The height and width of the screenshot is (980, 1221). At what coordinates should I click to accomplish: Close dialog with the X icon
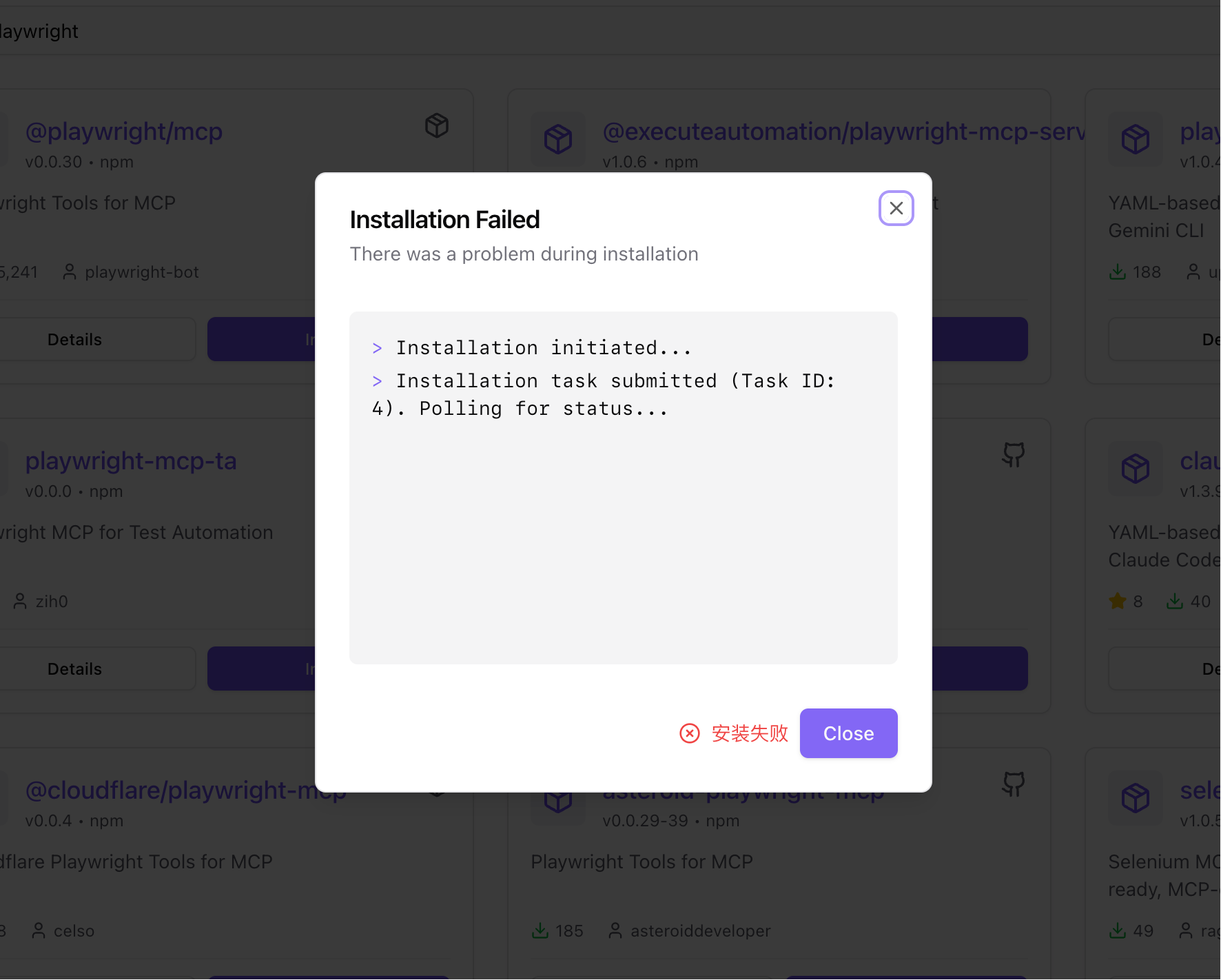coord(896,208)
